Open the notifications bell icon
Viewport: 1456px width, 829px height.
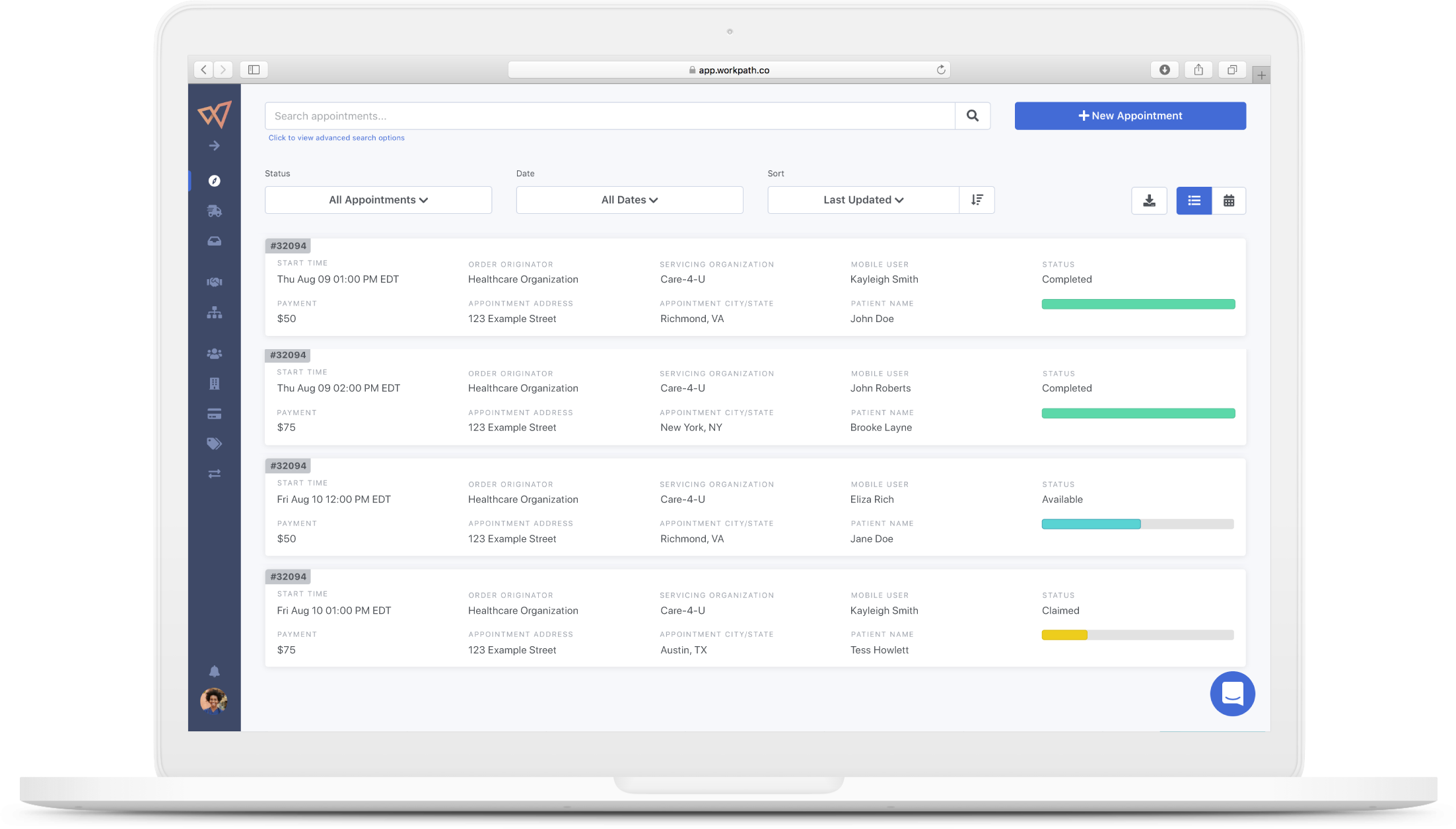tap(214, 672)
